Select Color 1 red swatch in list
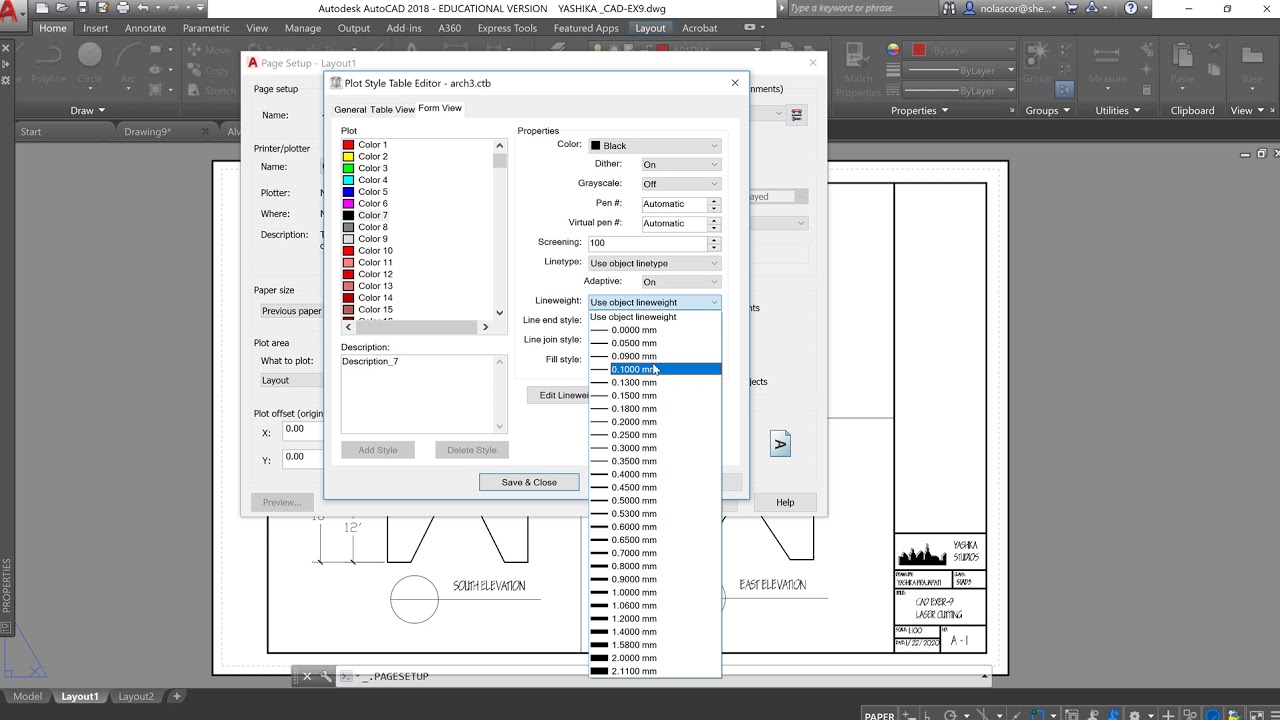Screen dimensions: 1280x720 pos(348,145)
